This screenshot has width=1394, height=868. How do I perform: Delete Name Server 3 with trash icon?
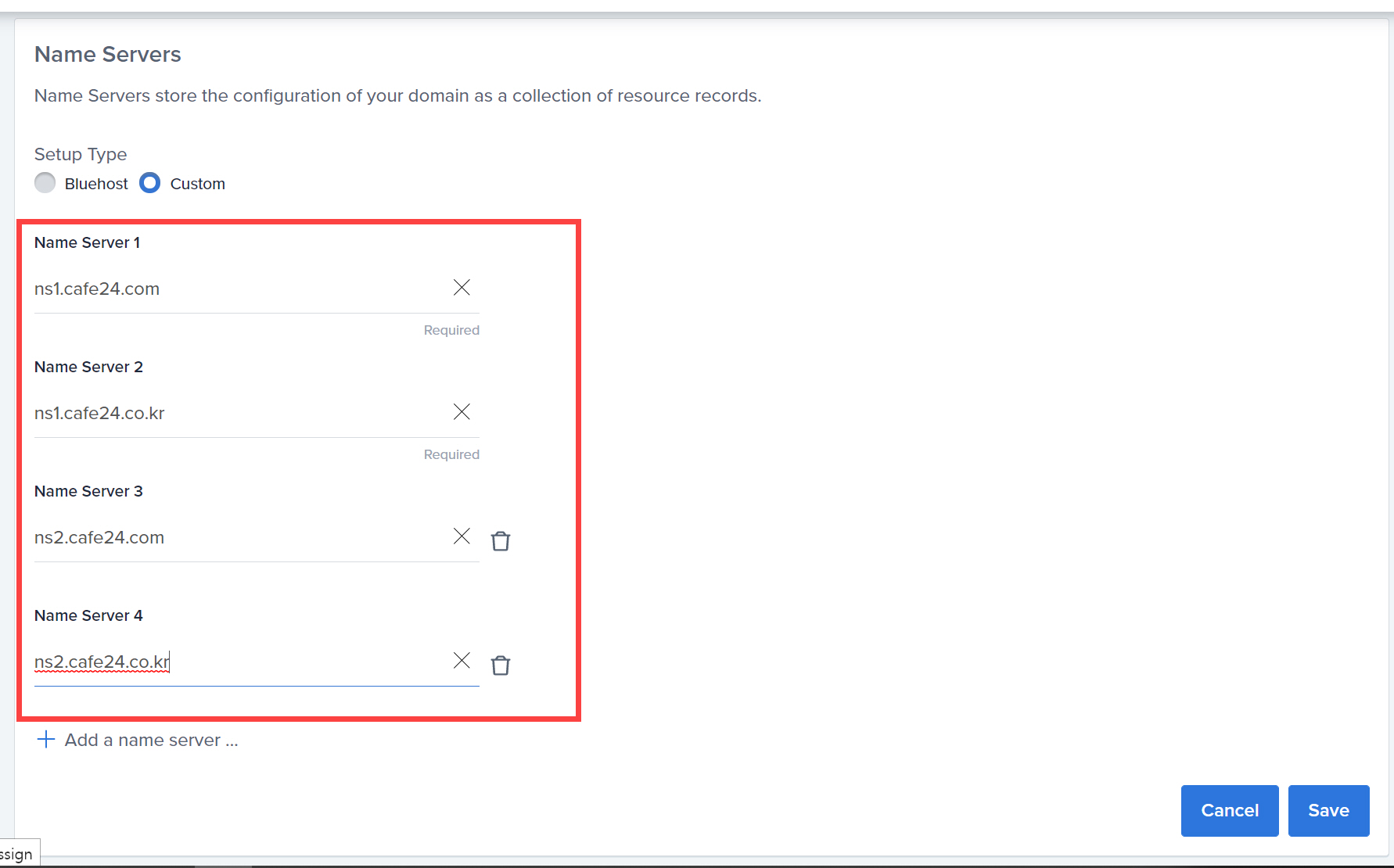[x=501, y=540]
